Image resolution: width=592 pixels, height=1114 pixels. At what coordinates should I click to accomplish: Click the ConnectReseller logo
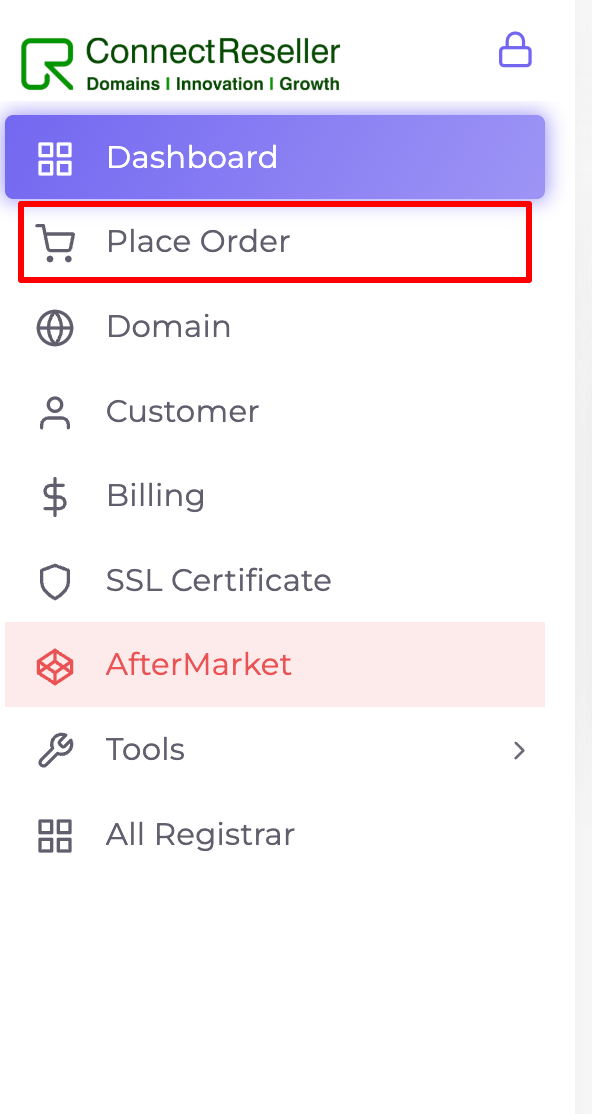pos(181,64)
